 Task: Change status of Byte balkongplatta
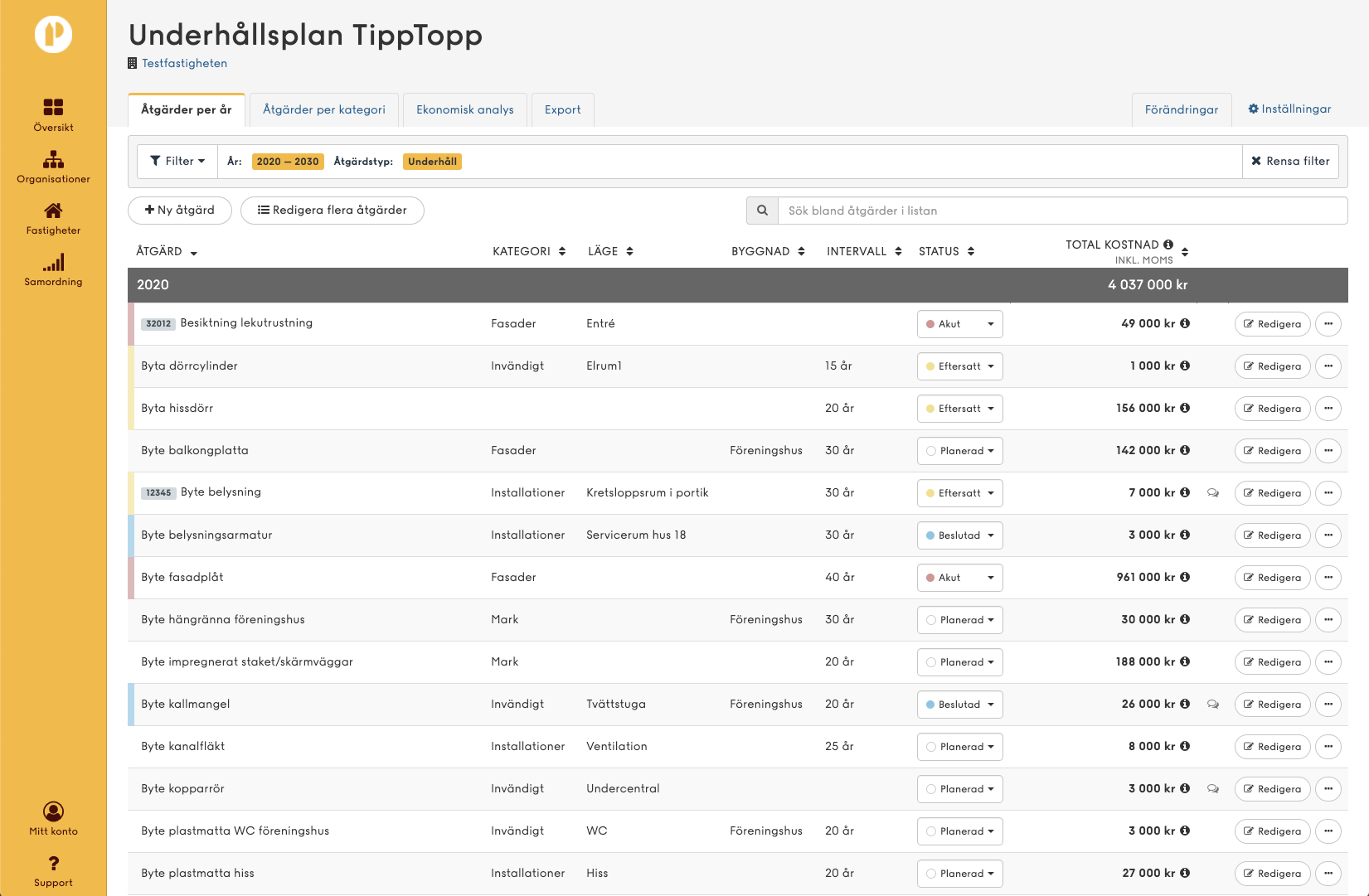[x=959, y=451]
